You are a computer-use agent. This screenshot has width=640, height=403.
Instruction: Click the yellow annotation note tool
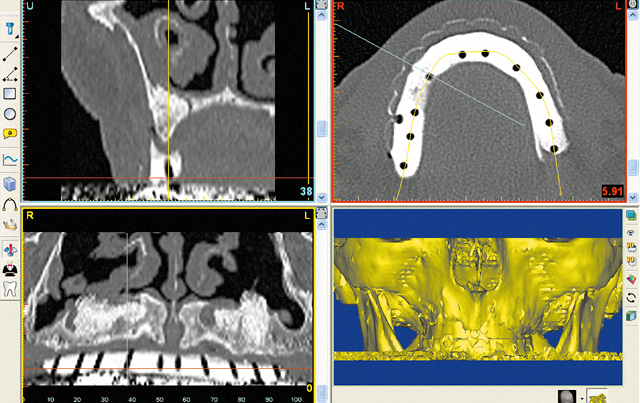[x=9, y=134]
